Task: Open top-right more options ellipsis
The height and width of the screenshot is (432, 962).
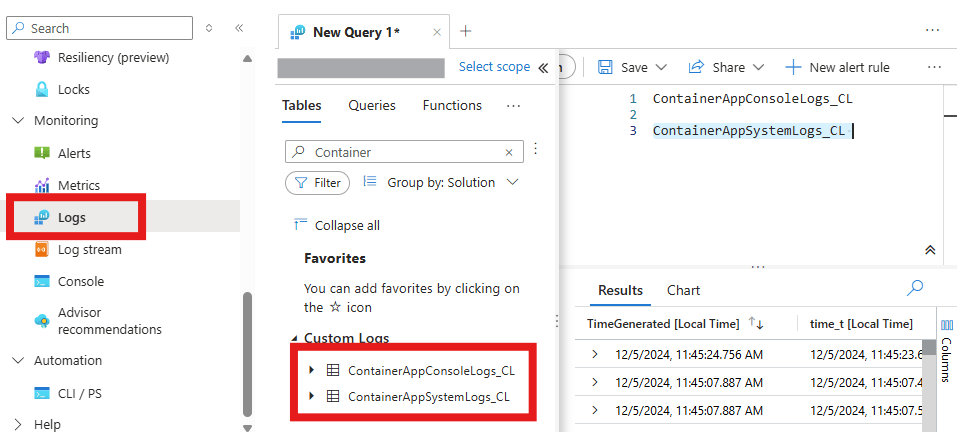Action: (932, 29)
